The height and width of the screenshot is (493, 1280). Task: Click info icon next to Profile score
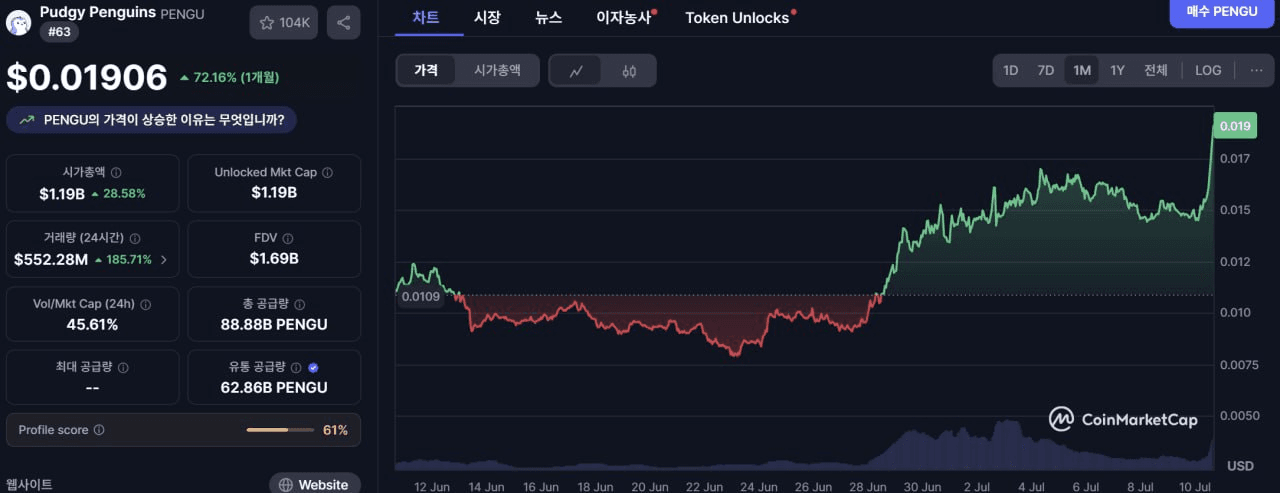(x=99, y=430)
